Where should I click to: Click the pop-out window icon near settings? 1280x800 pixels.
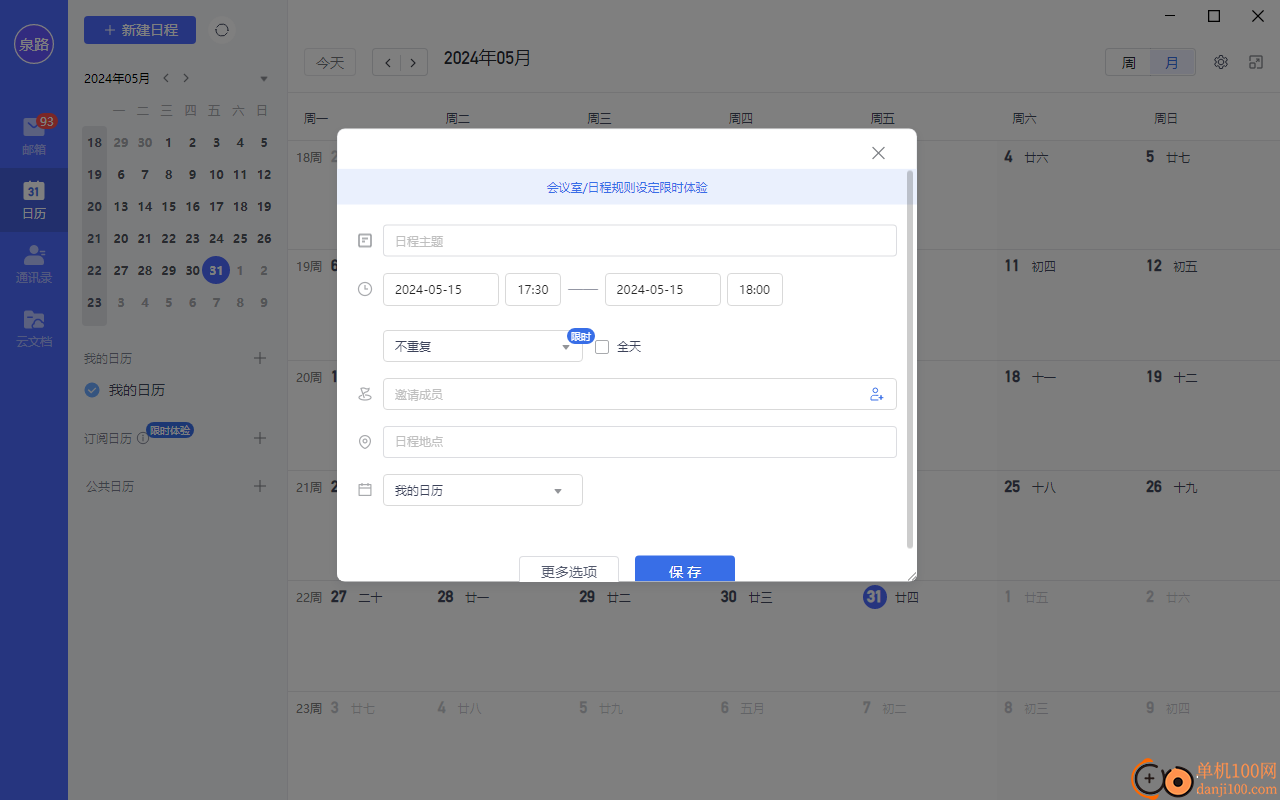pos(1256,62)
